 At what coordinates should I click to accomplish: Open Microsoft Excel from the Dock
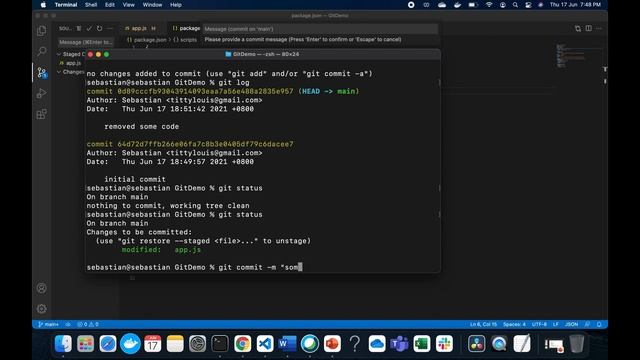[x=422, y=344]
